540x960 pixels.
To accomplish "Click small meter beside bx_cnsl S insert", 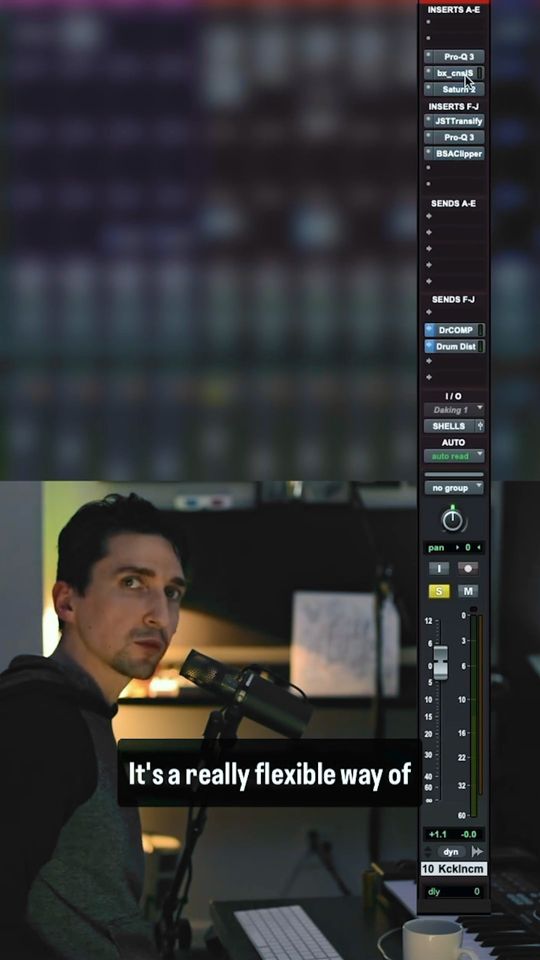I will coord(481,73).
